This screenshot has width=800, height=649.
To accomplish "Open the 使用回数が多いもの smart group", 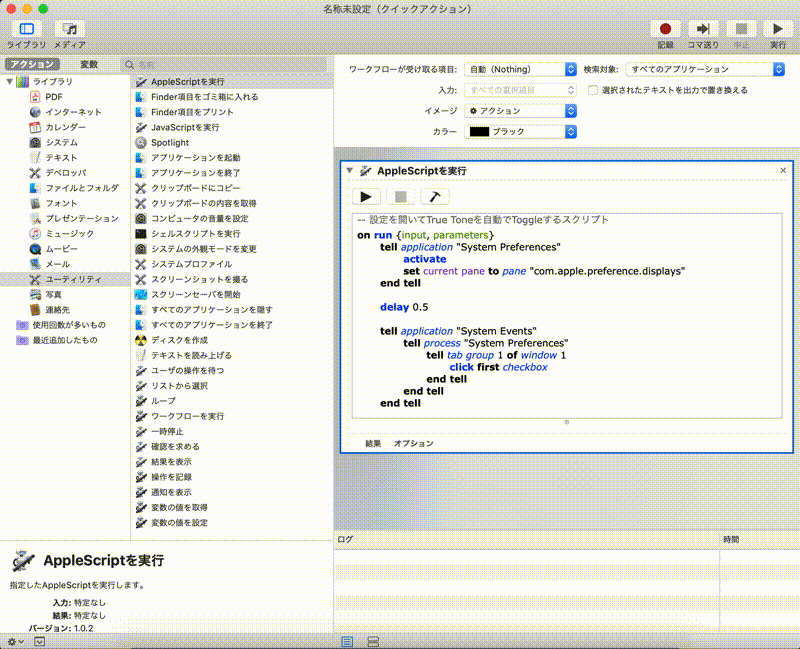I will tap(69, 325).
